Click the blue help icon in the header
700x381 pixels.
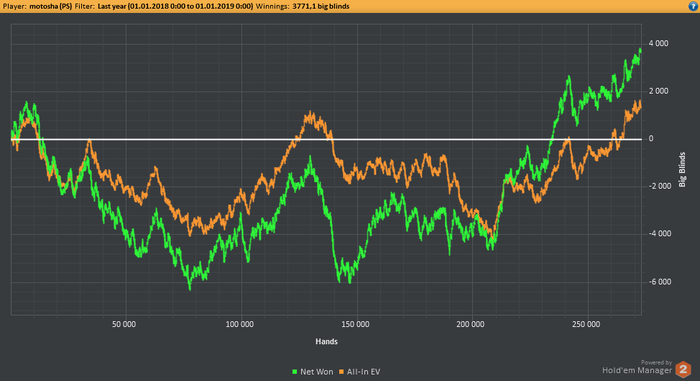pos(693,6)
